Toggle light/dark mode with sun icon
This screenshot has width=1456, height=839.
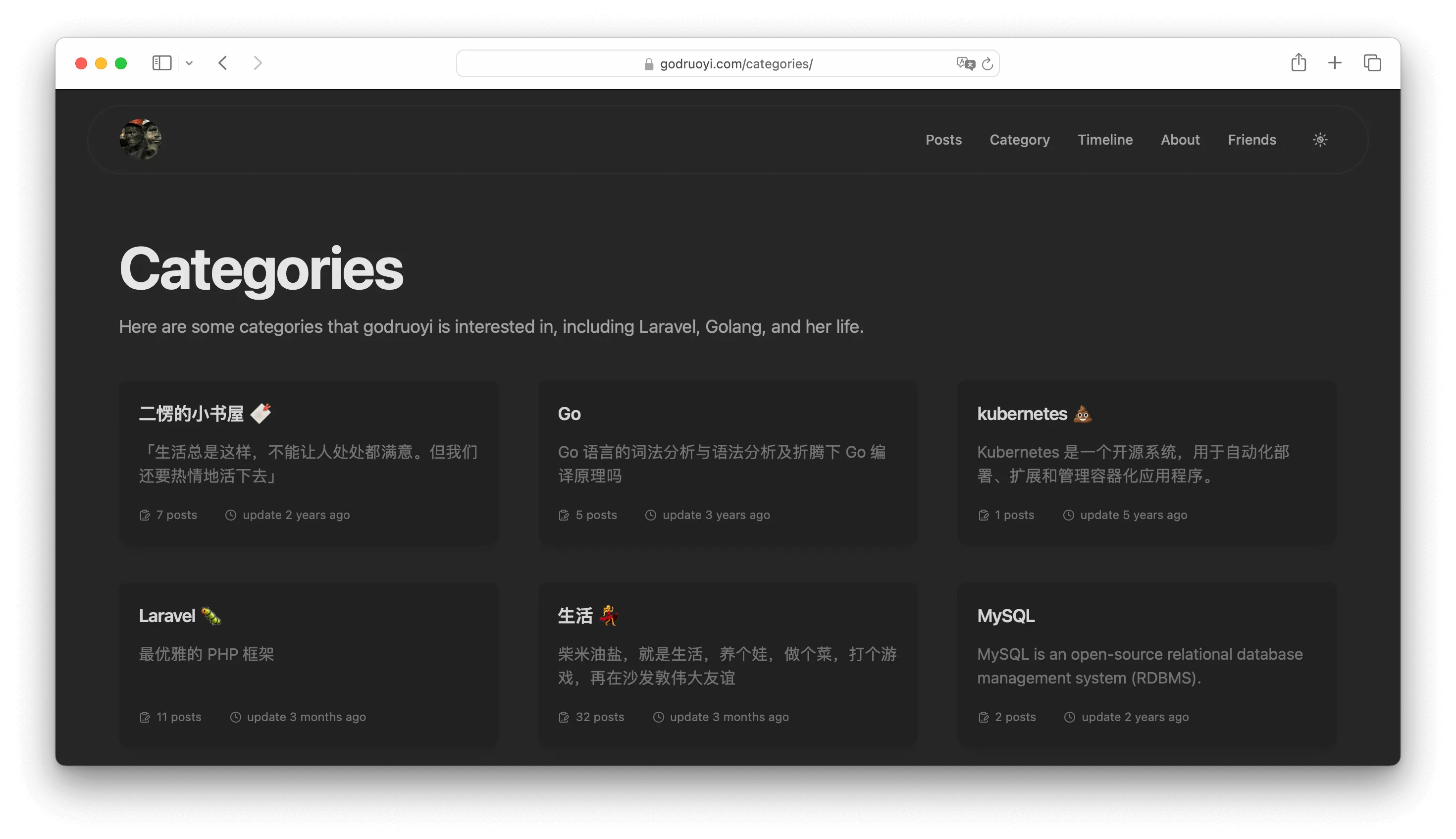click(1320, 140)
